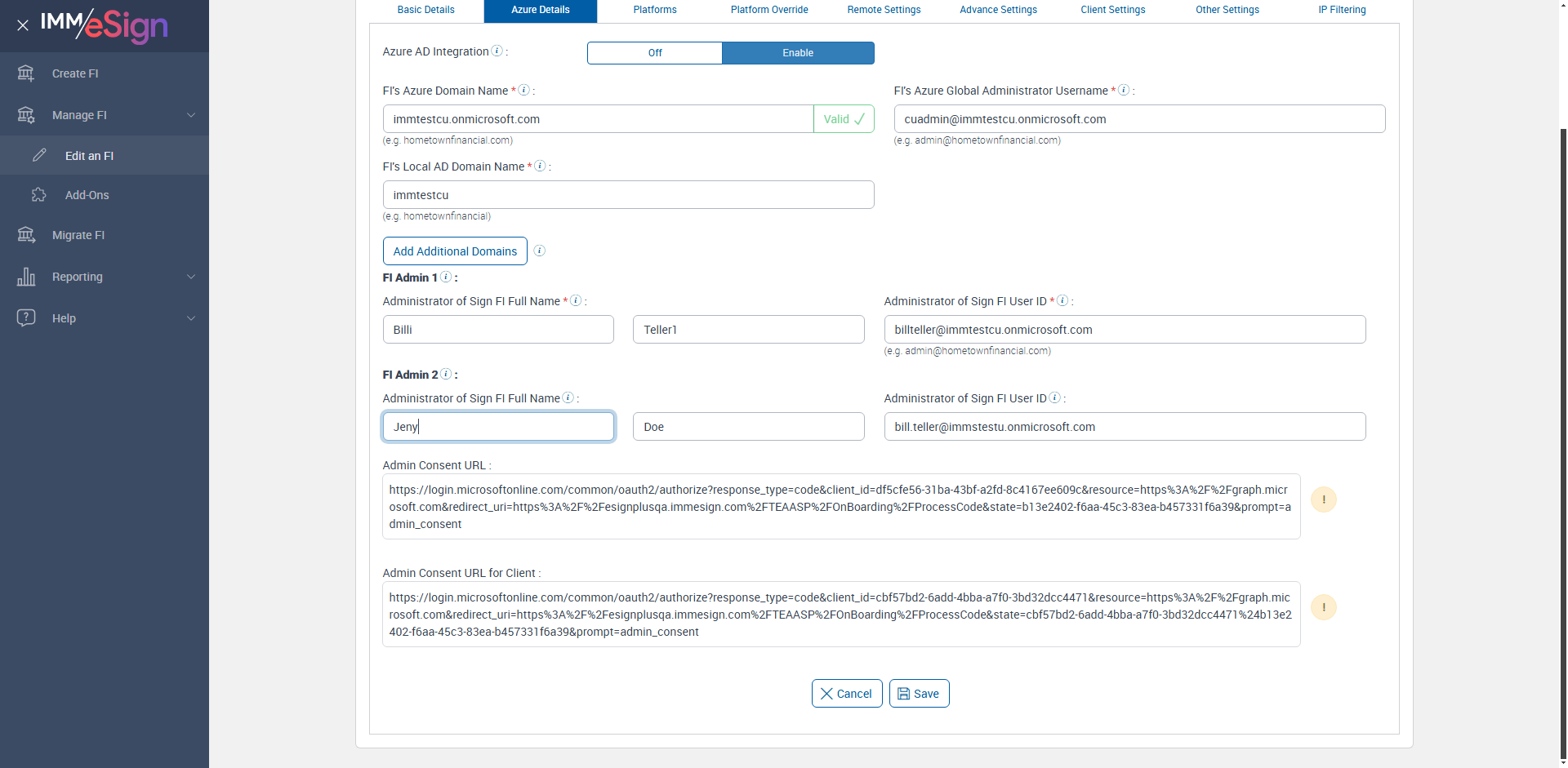Click info icon beside Azure Global Administrator Username
This screenshot has width=1568, height=768.
pos(1124,90)
